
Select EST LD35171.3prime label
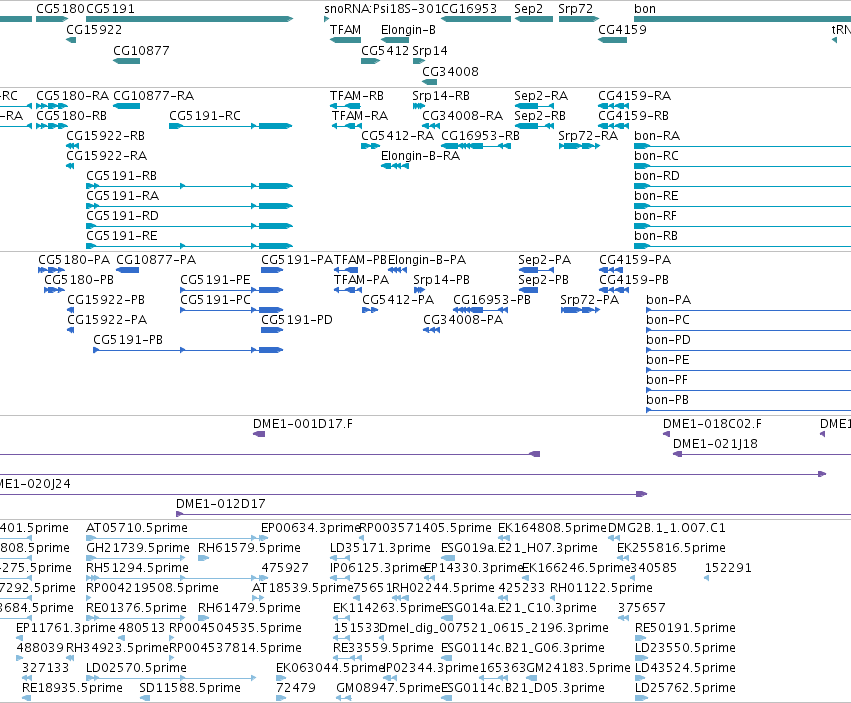pyautogui.click(x=380, y=548)
